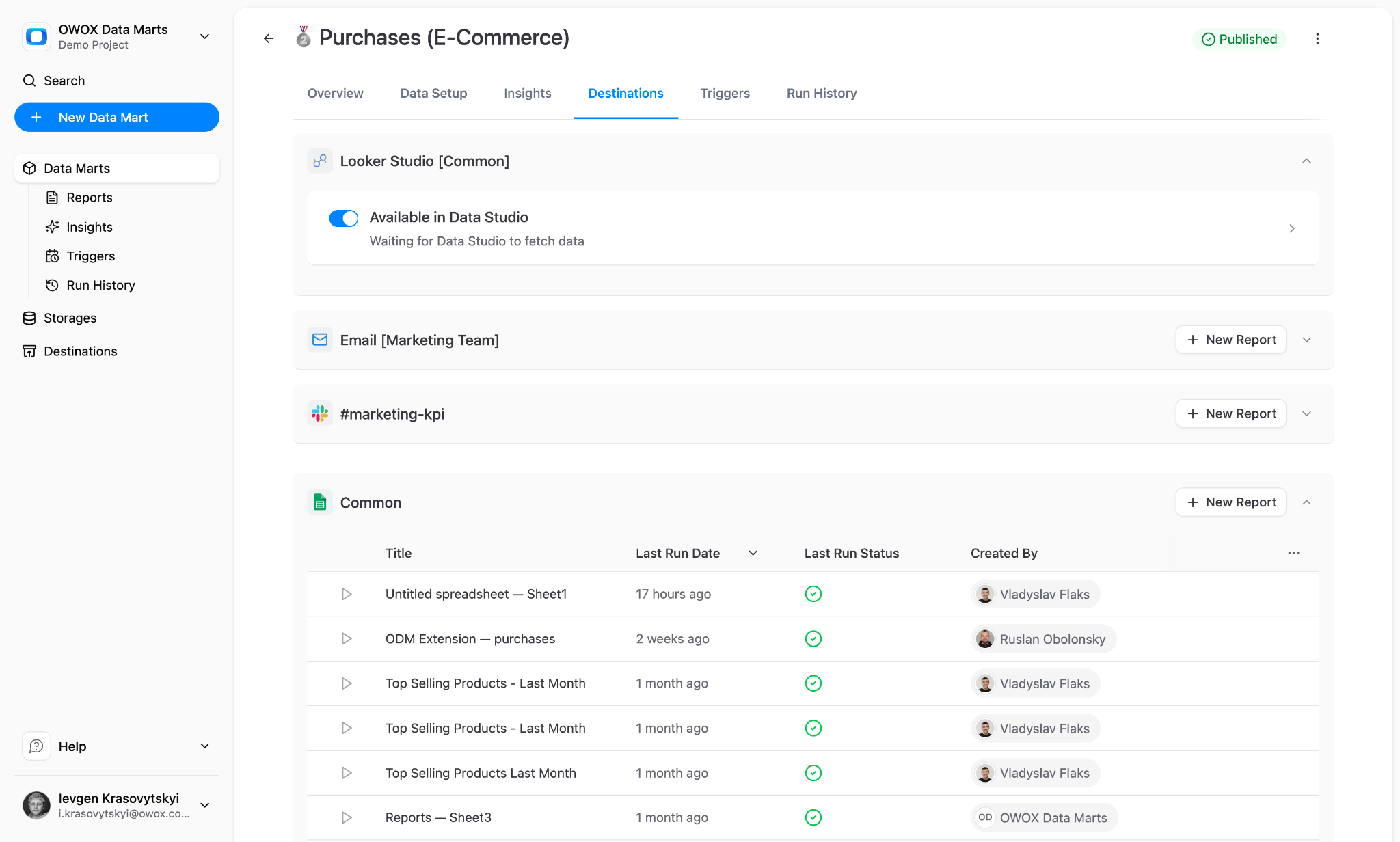Open the three-dot menu next to Published
The width and height of the screenshot is (1400, 842).
(1317, 38)
